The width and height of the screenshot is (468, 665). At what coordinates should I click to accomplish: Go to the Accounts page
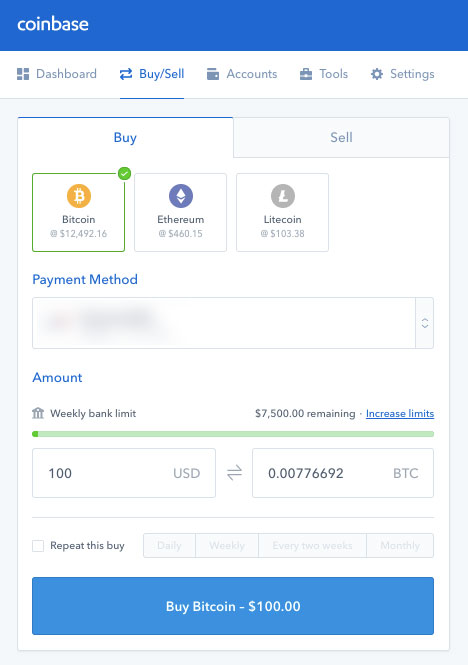(x=242, y=74)
